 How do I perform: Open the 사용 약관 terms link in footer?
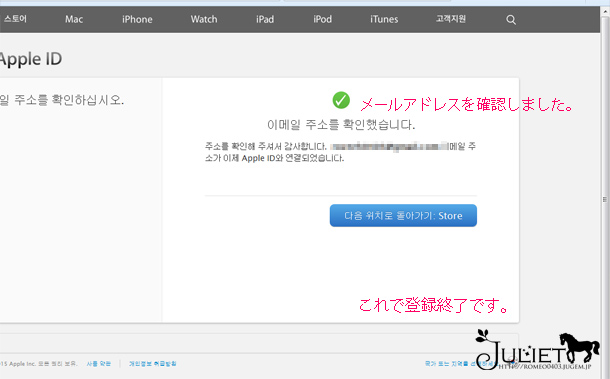coord(98,363)
